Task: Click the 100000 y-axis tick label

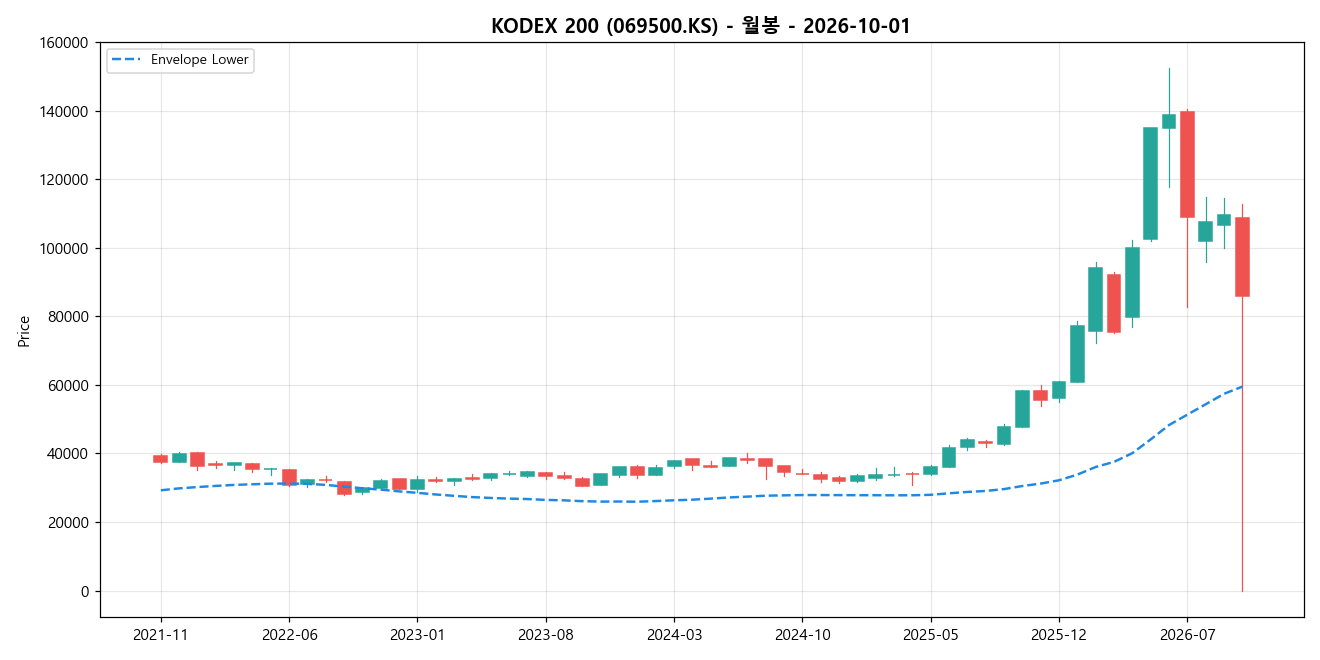Action: (x=65, y=248)
